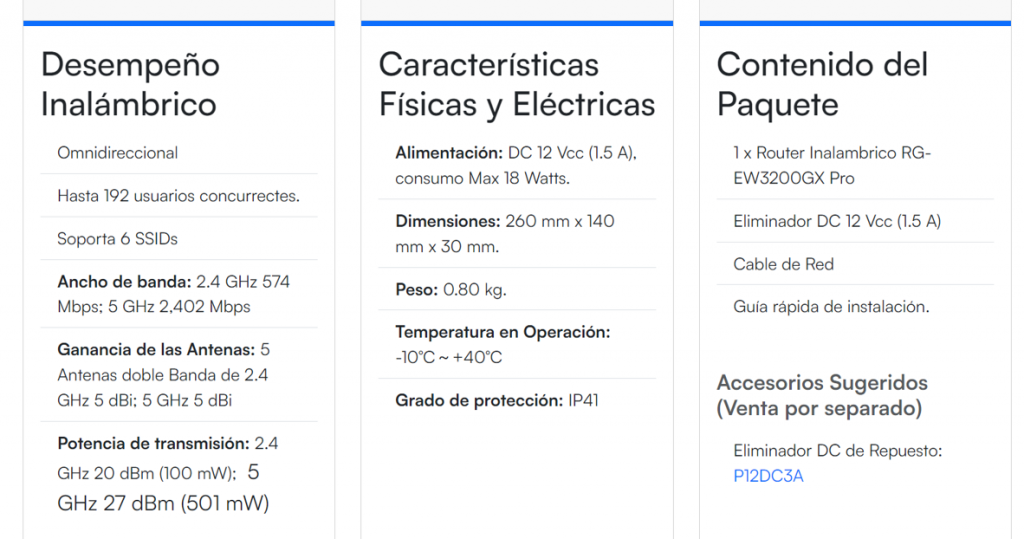Click the Ancho de banda label
Screen dimensions: 1024x539
pos(123,282)
